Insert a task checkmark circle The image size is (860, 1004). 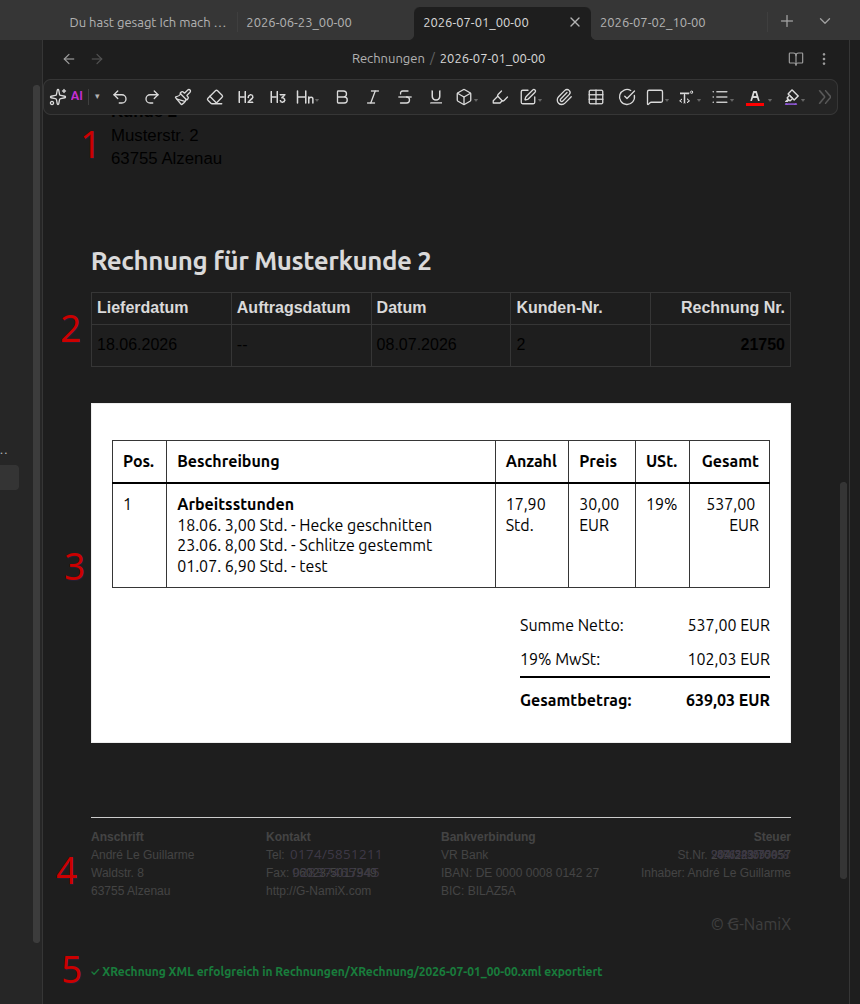coord(627,97)
